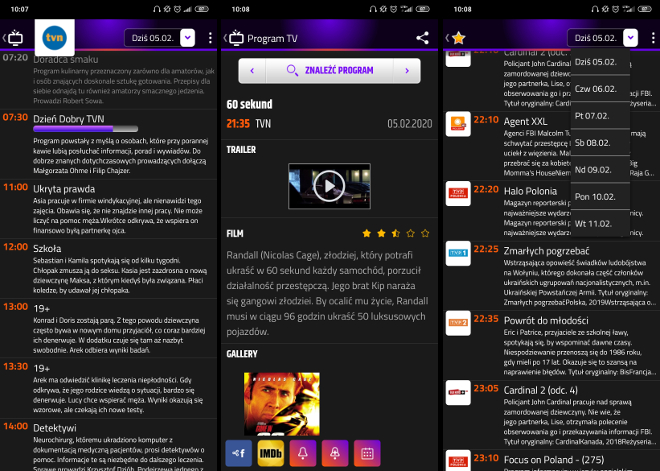This screenshot has width=660, height=471.
Task: Collapse the open date dropdown in favorites
Action: [x=630, y=38]
